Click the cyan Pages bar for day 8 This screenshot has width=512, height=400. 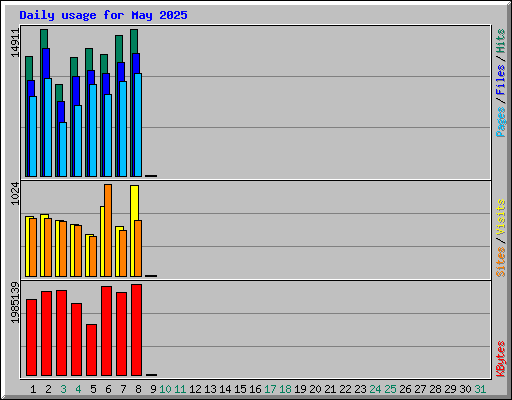click(x=138, y=125)
